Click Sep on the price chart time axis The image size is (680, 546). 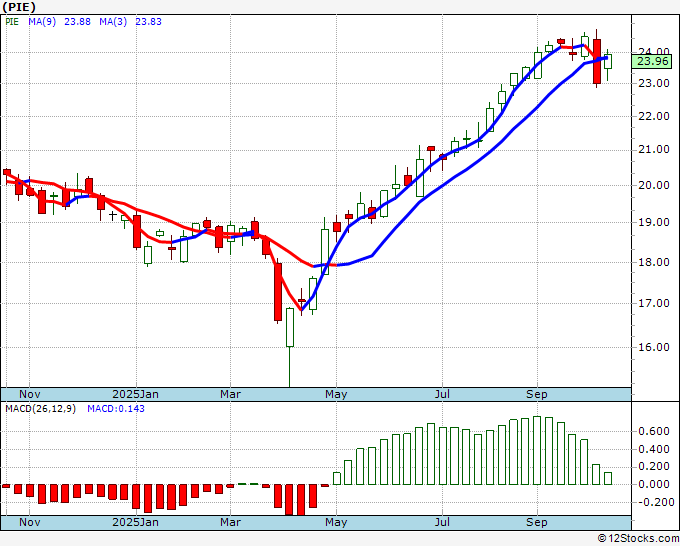tap(537, 394)
